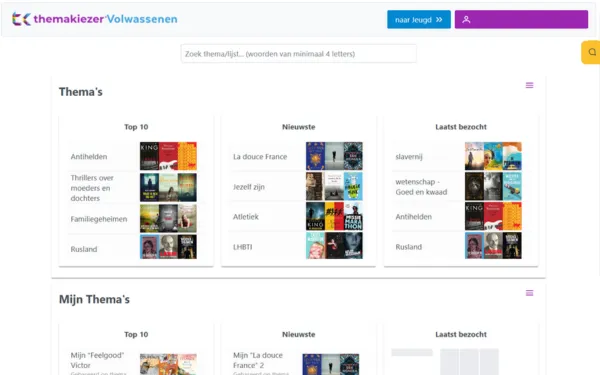The width and height of the screenshot is (600, 375).
Task: Open slavernij in Laatst bezocht
Action: coord(409,157)
